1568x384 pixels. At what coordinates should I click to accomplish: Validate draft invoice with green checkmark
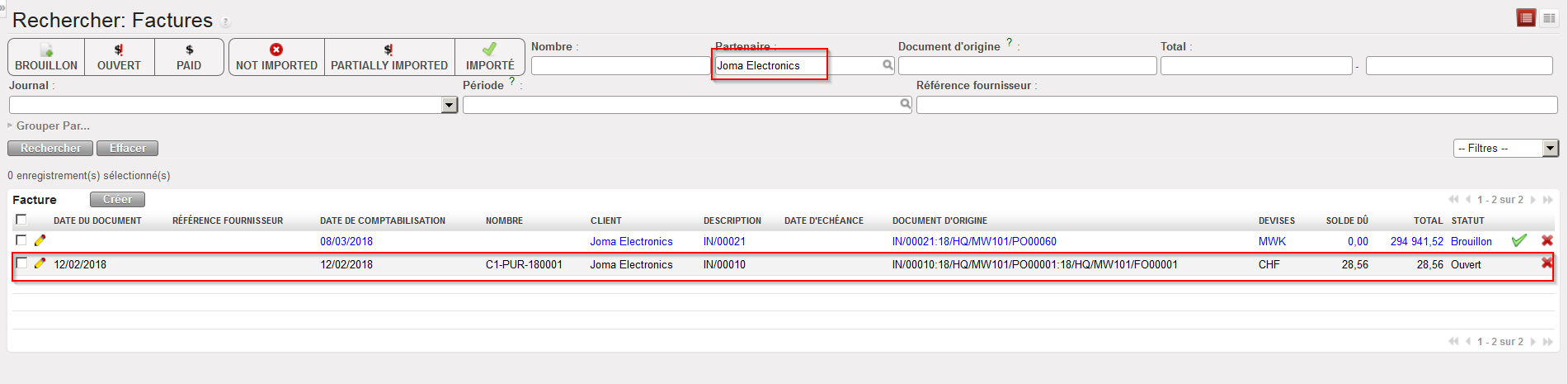(x=1519, y=240)
